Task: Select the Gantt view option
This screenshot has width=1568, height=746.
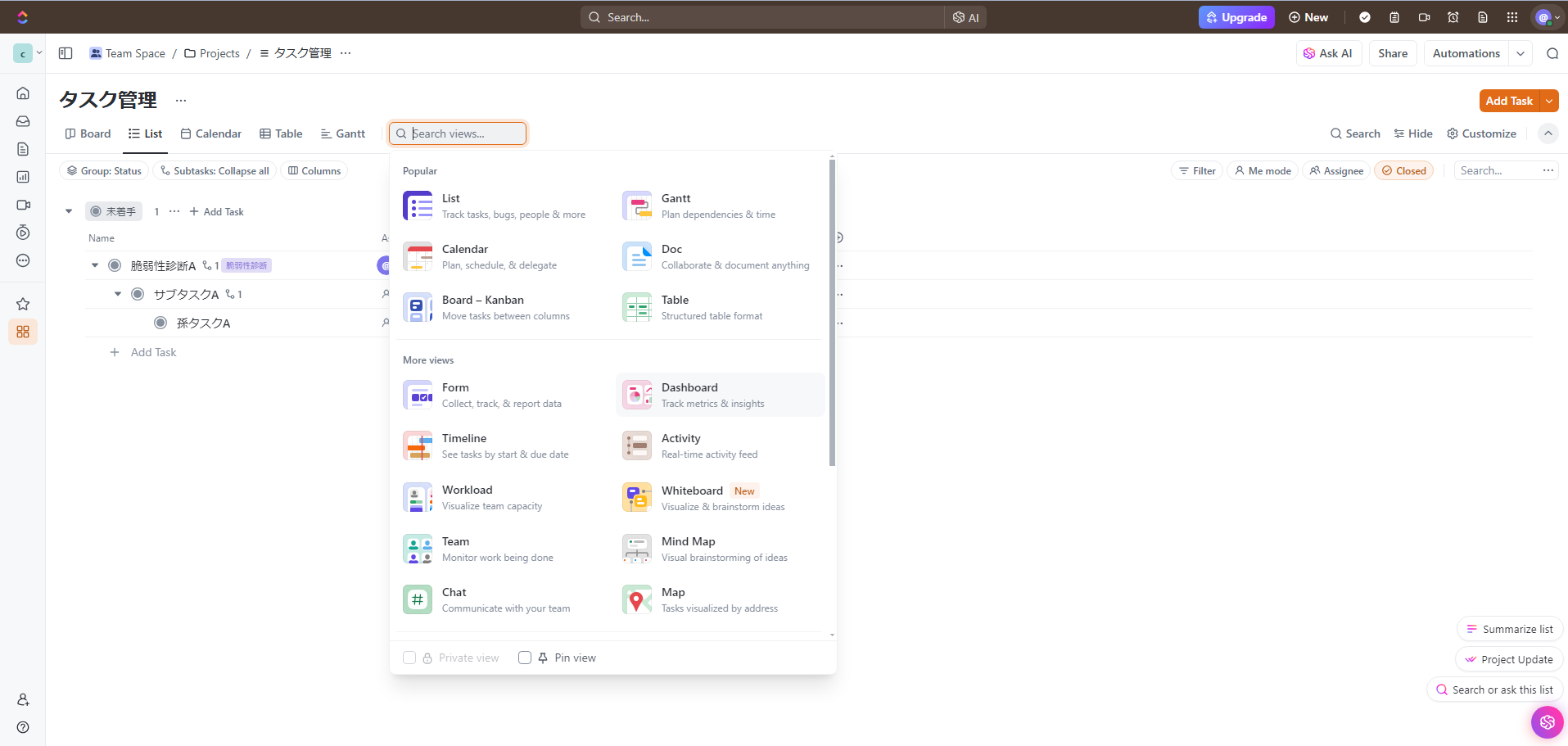Action: pos(721,206)
